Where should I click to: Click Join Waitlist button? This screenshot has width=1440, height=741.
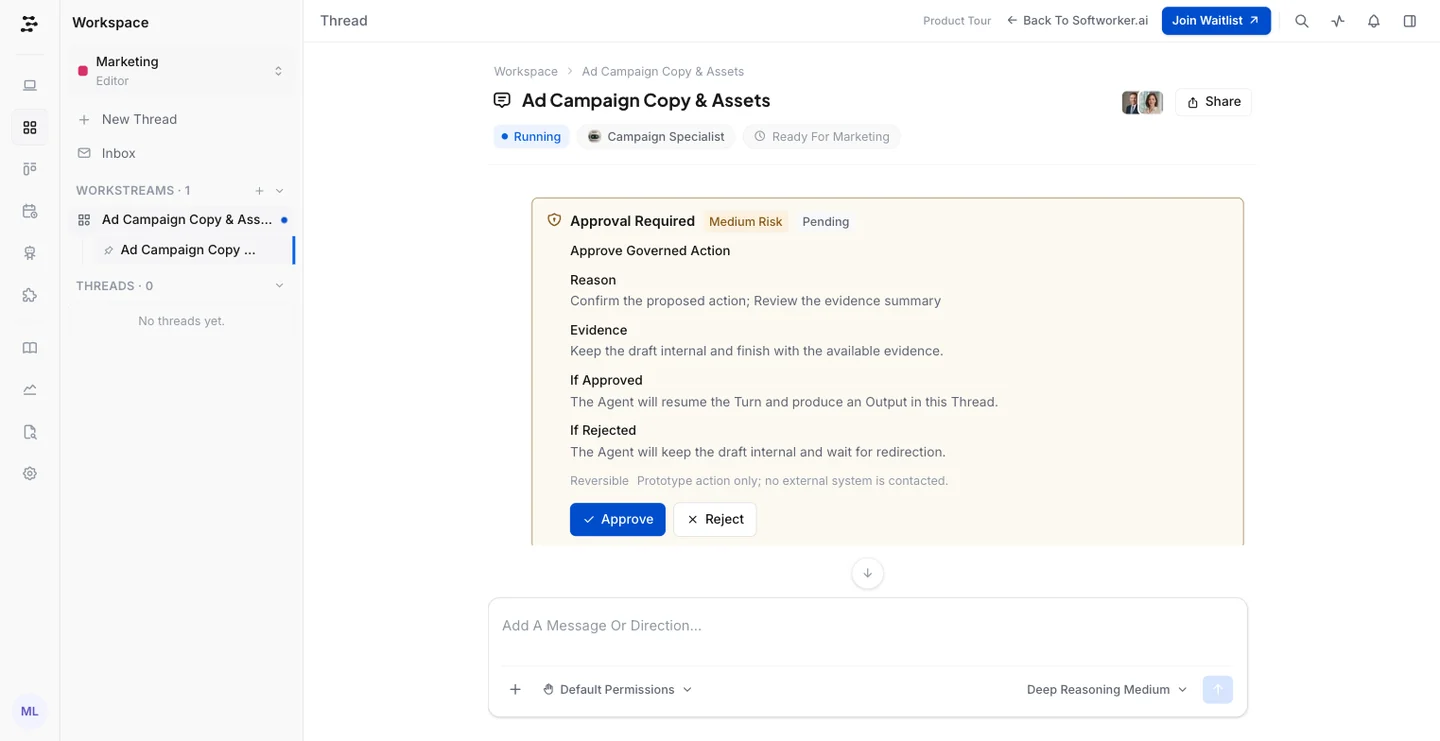(x=1216, y=21)
